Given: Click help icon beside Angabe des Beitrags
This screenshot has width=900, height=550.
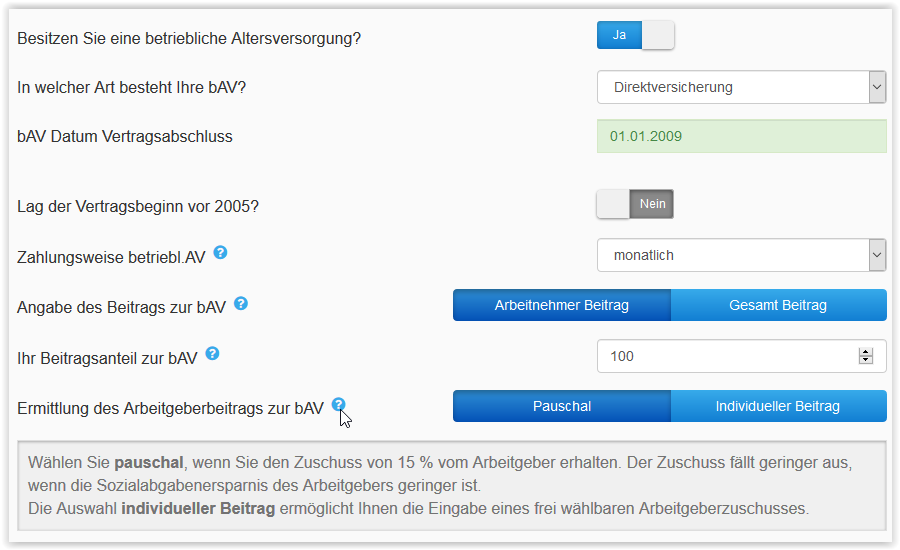Looking at the screenshot, I should 240,303.
